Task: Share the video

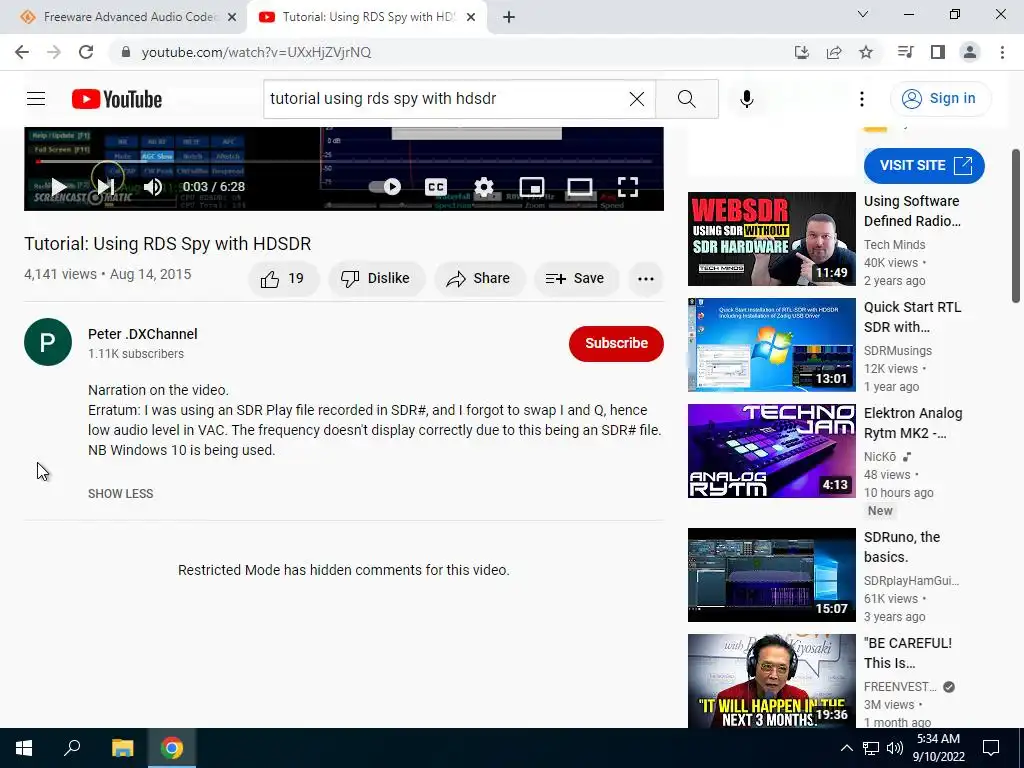Action: pyautogui.click(x=479, y=279)
